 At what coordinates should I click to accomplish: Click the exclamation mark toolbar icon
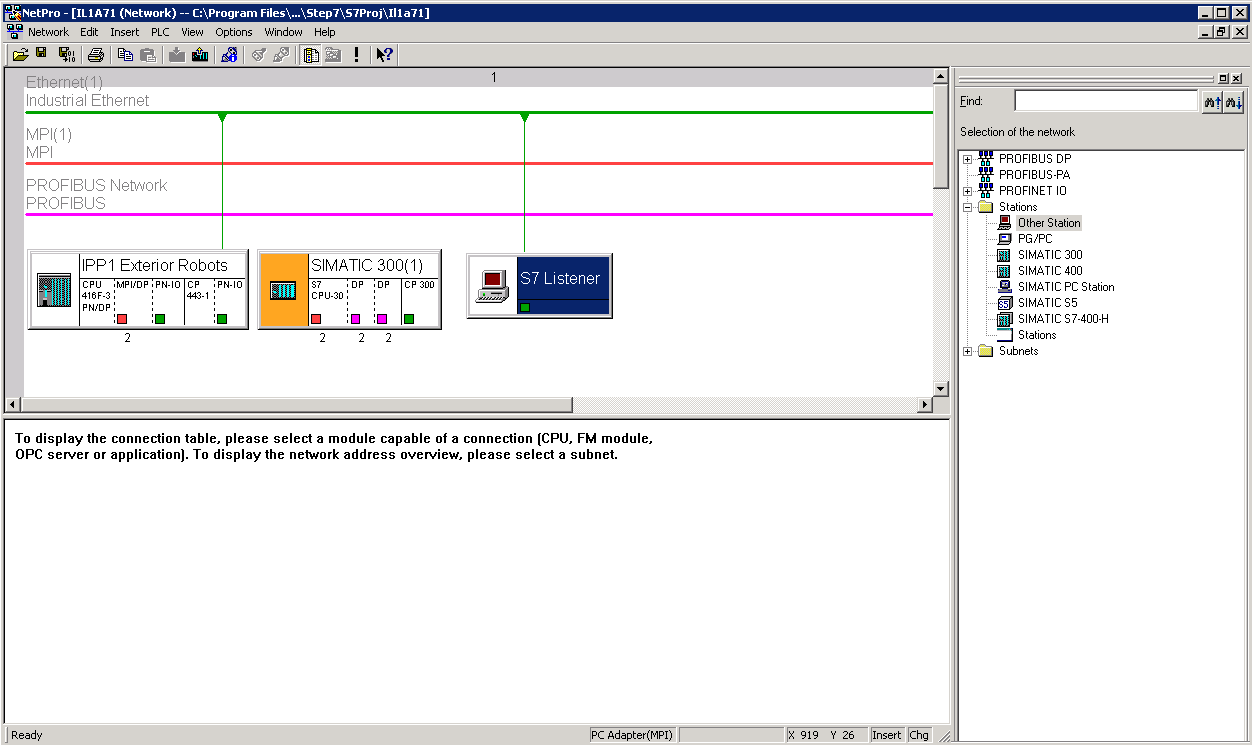pyautogui.click(x=357, y=55)
